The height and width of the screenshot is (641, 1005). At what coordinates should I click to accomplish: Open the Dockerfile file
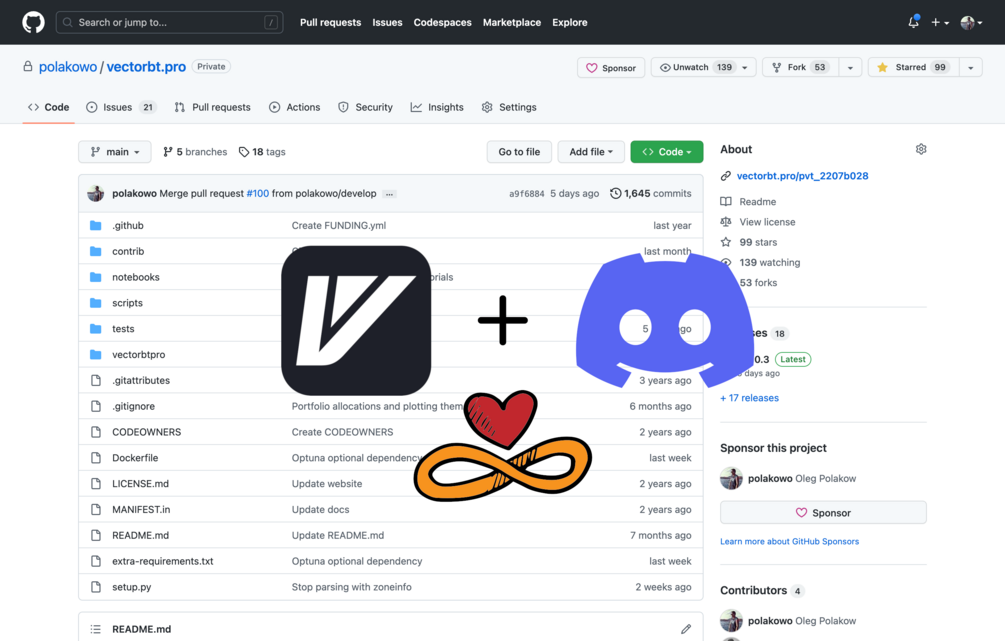pos(135,458)
